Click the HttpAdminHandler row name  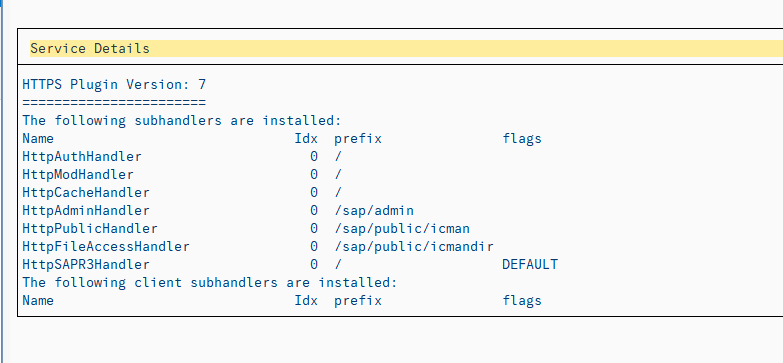(x=86, y=210)
